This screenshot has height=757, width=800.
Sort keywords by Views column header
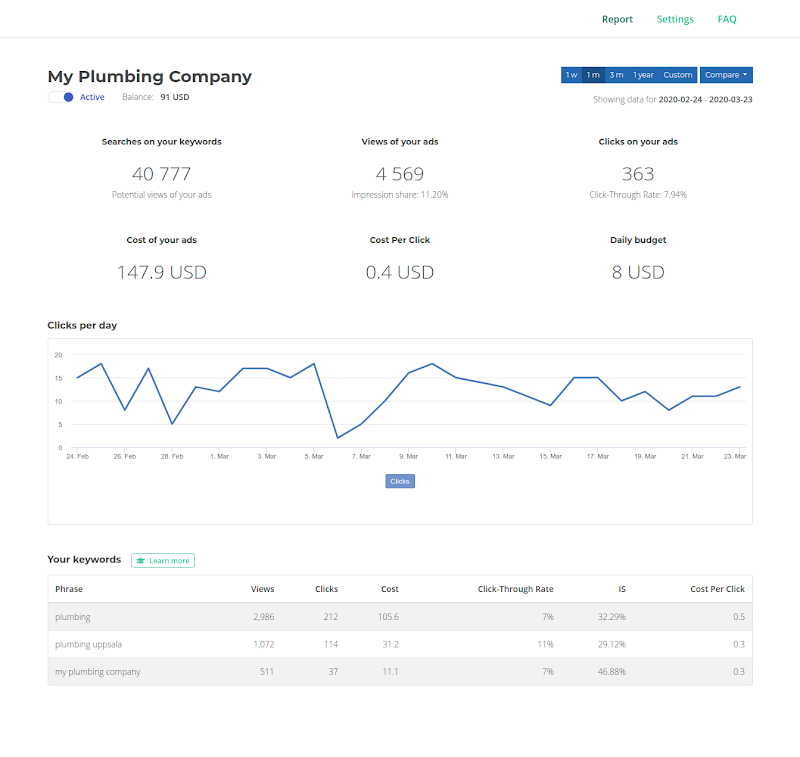(262, 589)
